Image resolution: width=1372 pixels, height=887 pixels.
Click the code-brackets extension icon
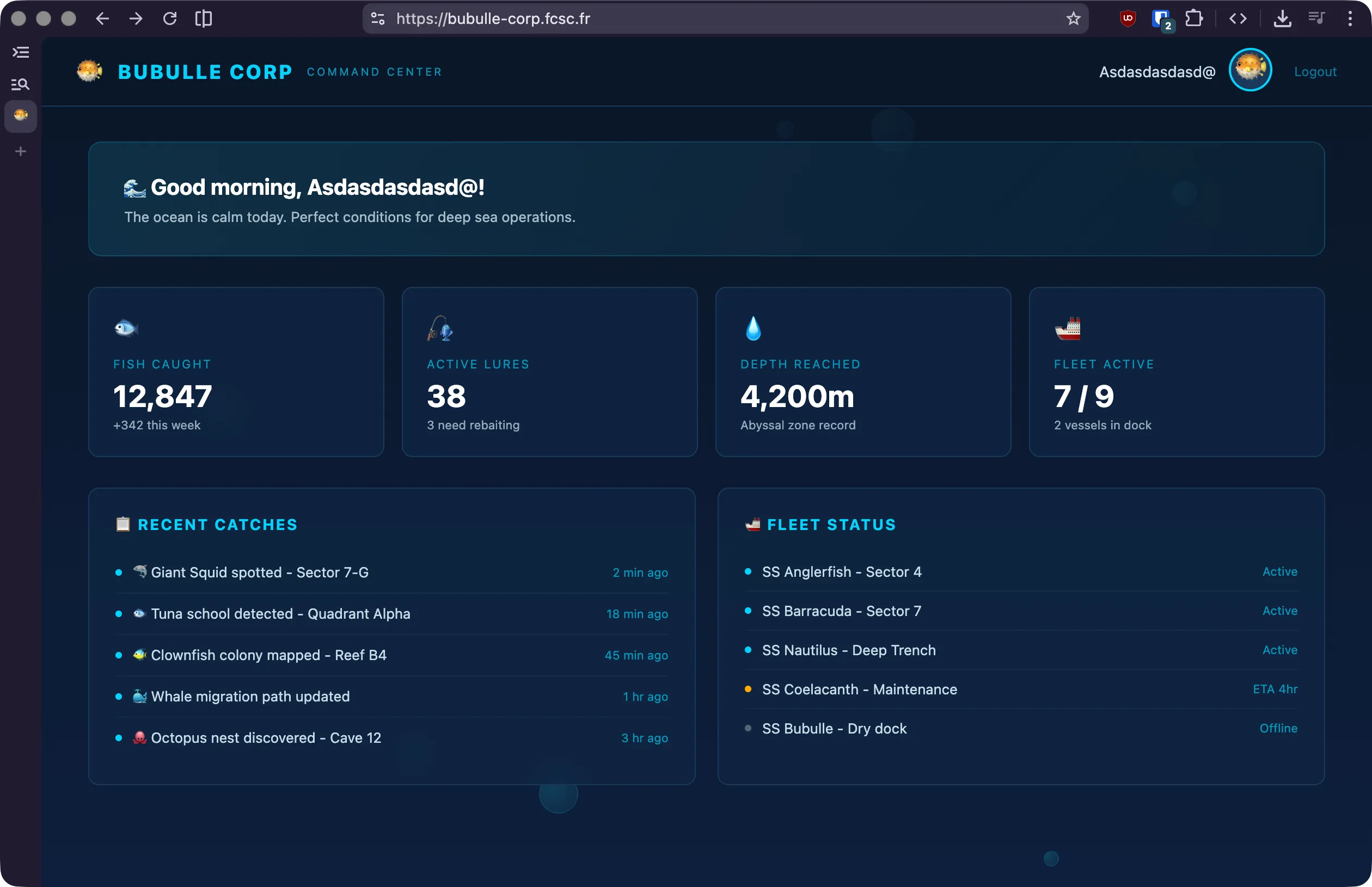click(x=1238, y=18)
